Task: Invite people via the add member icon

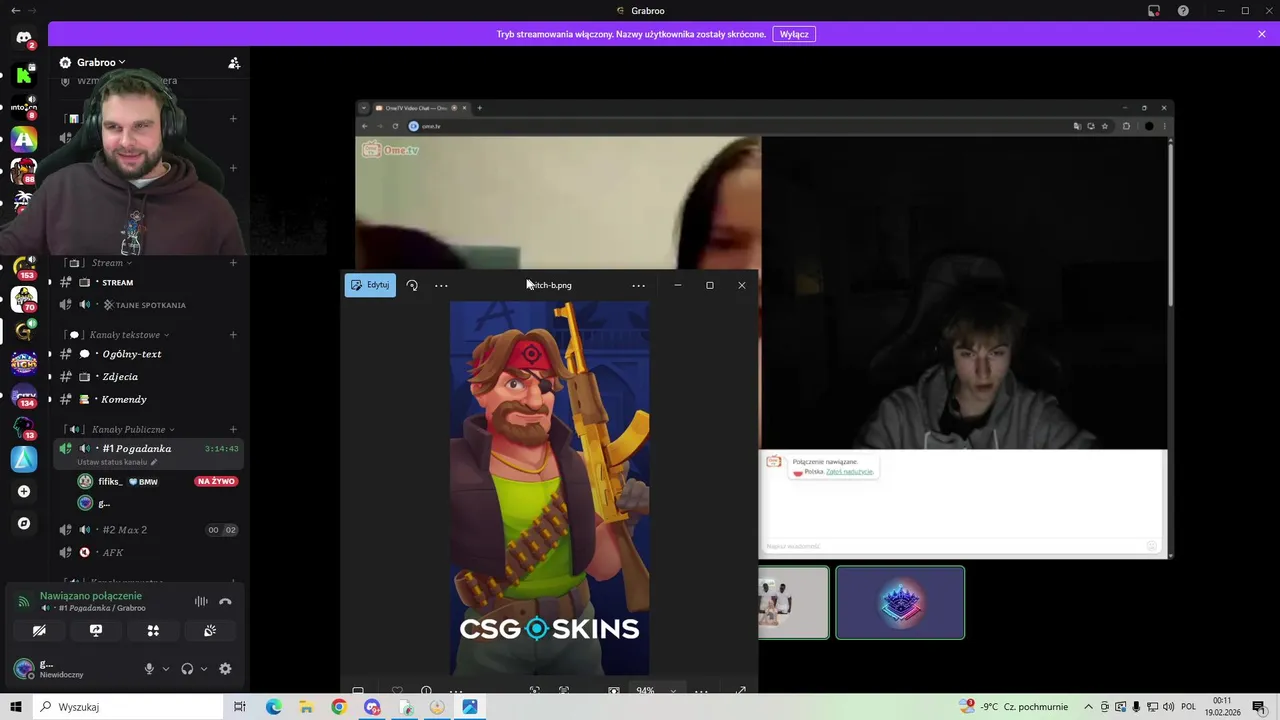Action: 234,63
